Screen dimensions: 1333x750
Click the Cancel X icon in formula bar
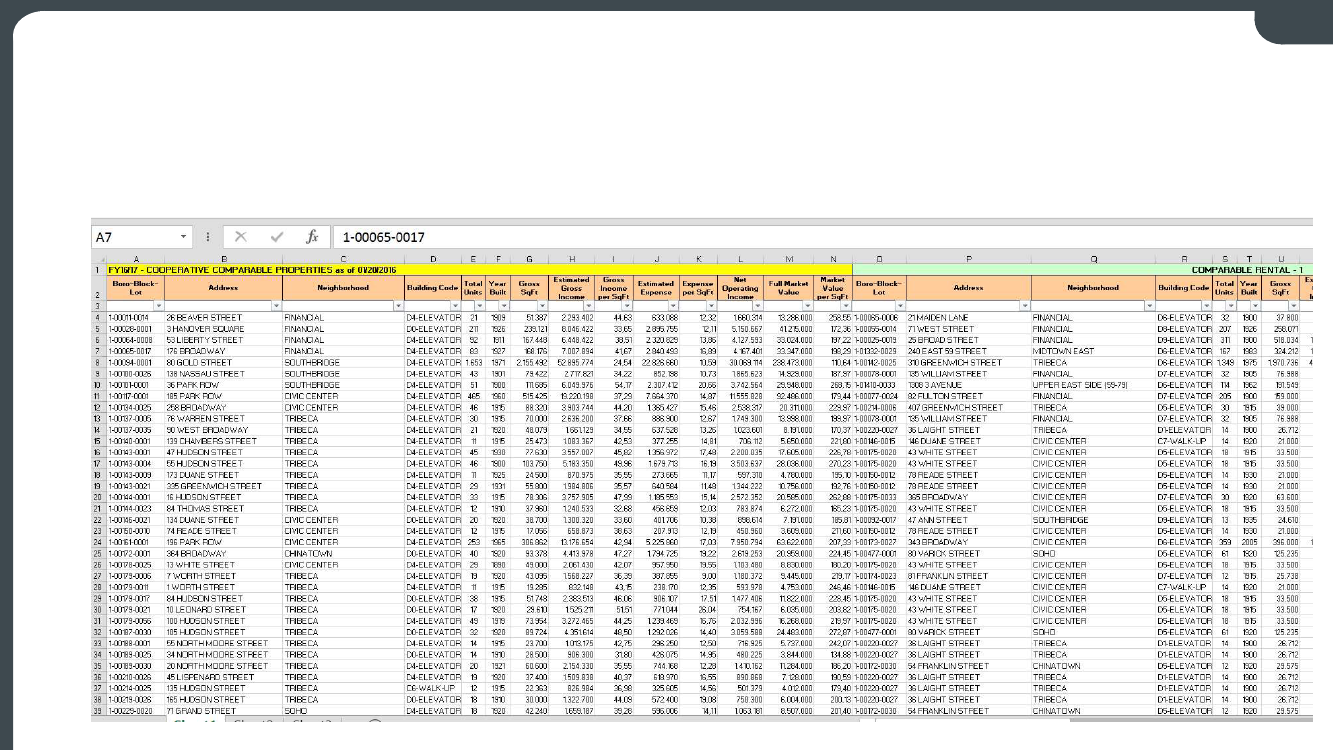tap(240, 237)
